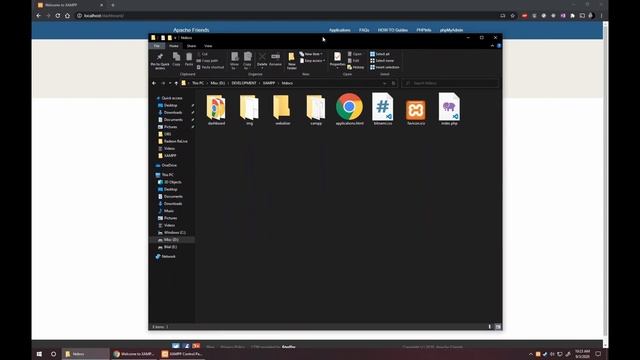
Task: Click HOW-TO Guides in Apache Friends nav
Action: [x=393, y=30]
